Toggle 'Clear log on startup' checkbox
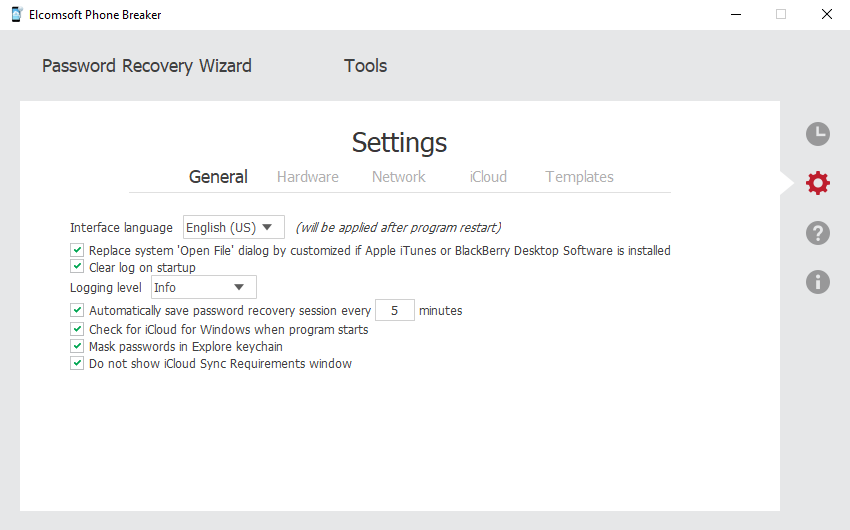 (x=77, y=267)
